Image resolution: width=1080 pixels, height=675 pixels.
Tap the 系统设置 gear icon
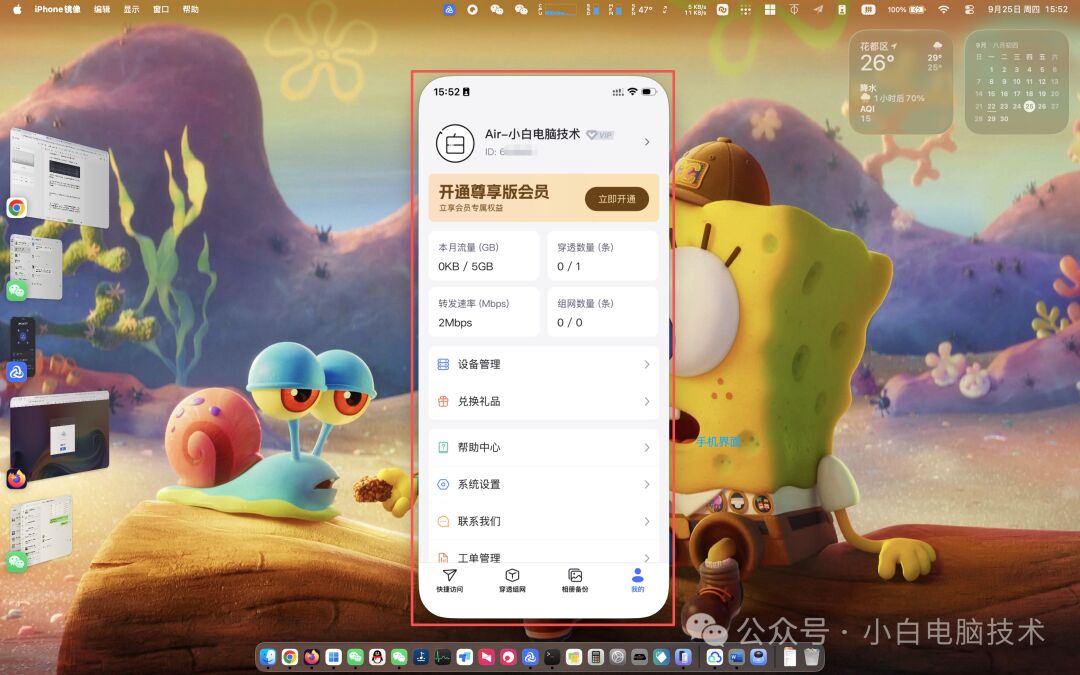click(443, 484)
